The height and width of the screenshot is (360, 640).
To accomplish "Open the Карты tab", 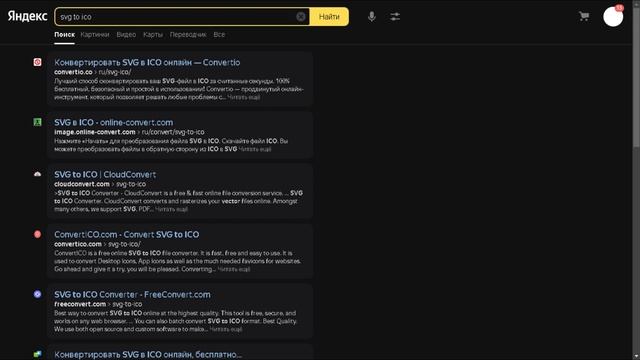I will pyautogui.click(x=153, y=35).
